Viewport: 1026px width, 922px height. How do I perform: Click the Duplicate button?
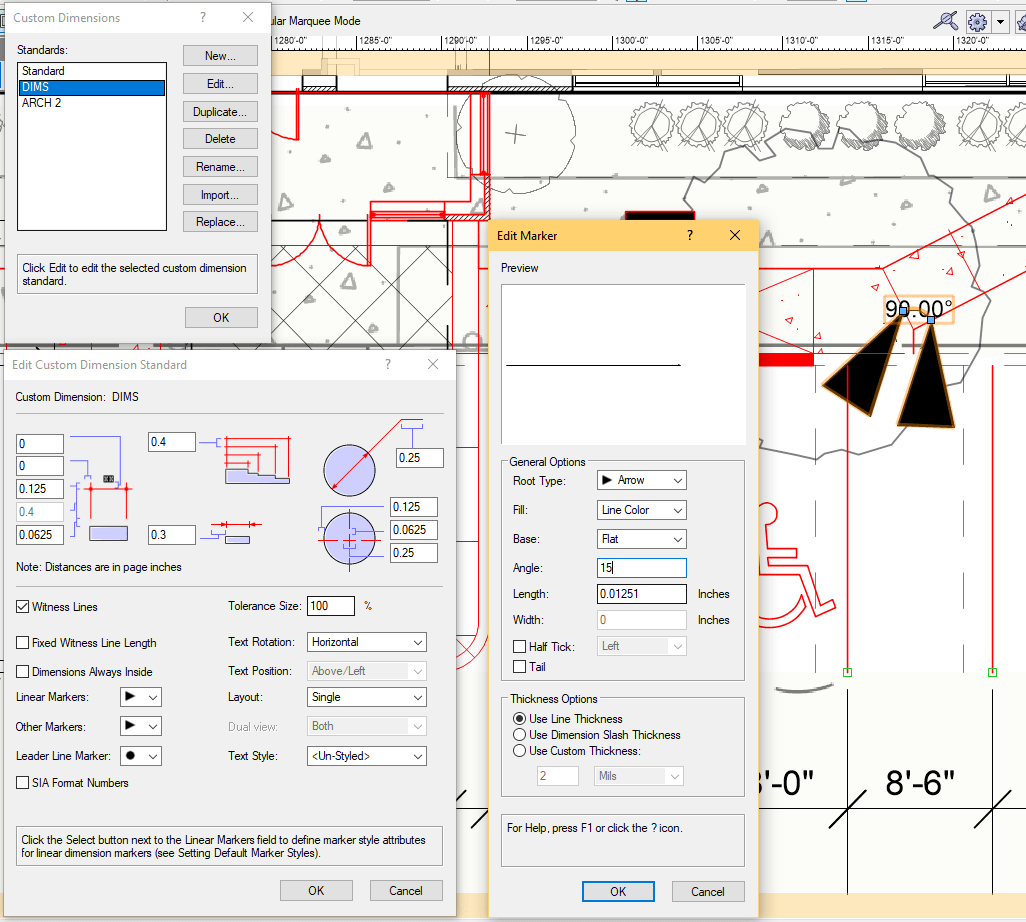pos(220,111)
